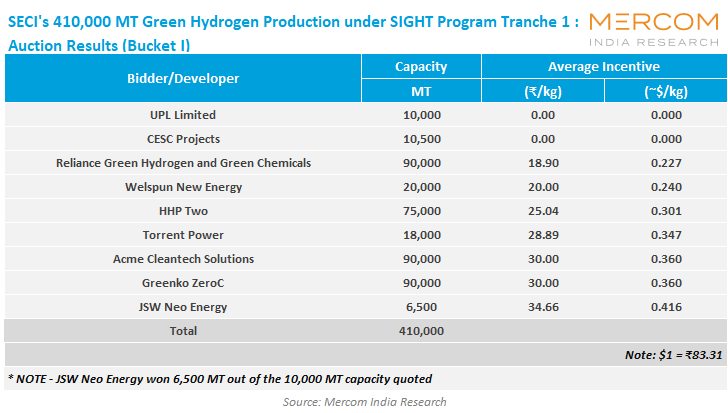Screen dimensions: 728x413
Task: Click the 28.89 incentive value
Action: point(543,235)
